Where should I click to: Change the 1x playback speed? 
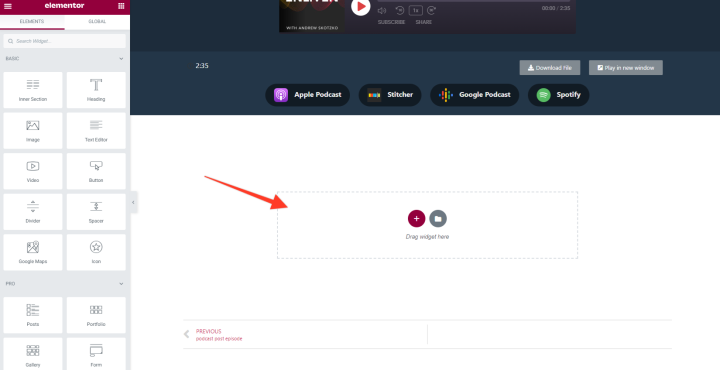(416, 10)
